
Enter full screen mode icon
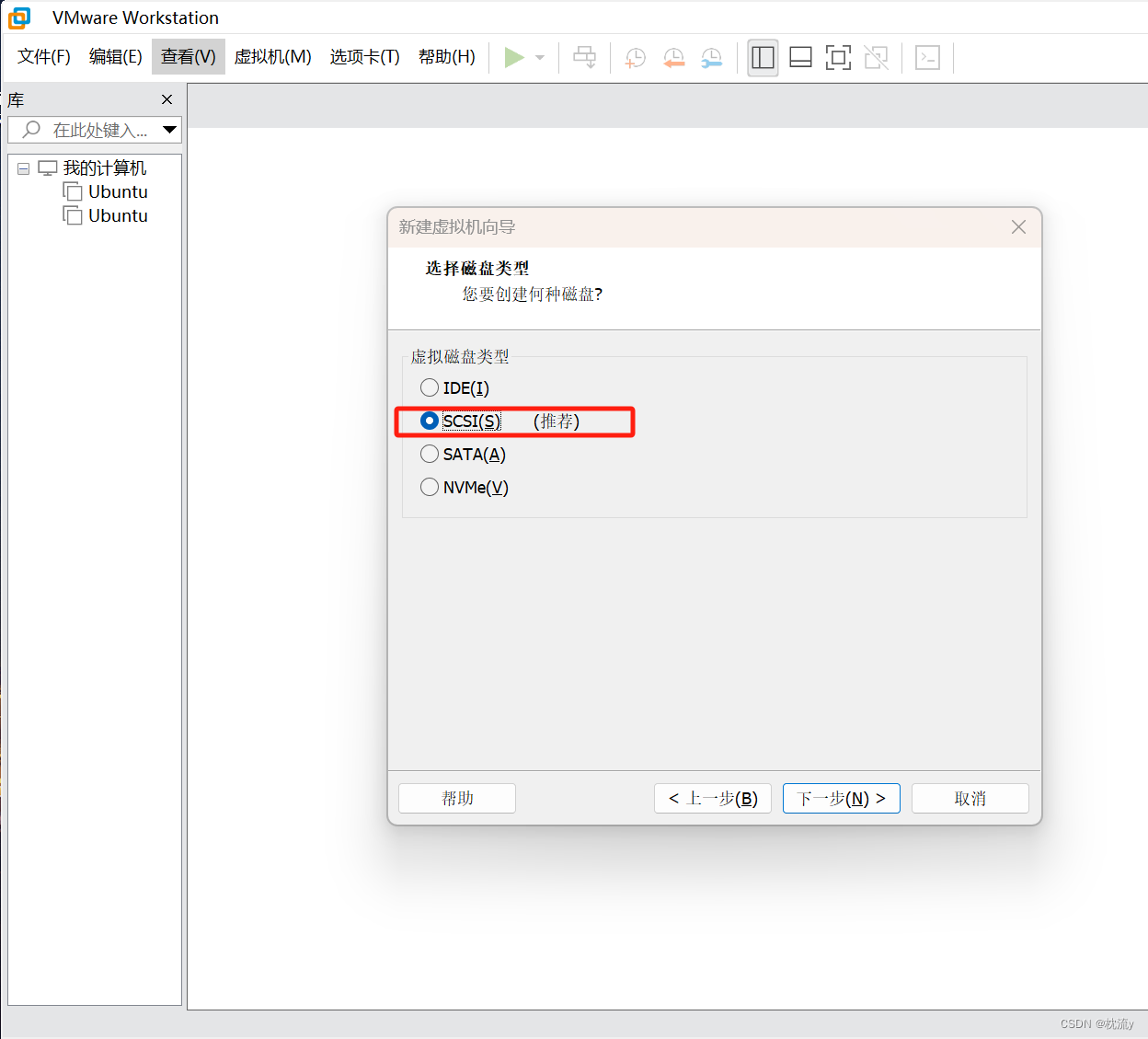(838, 57)
